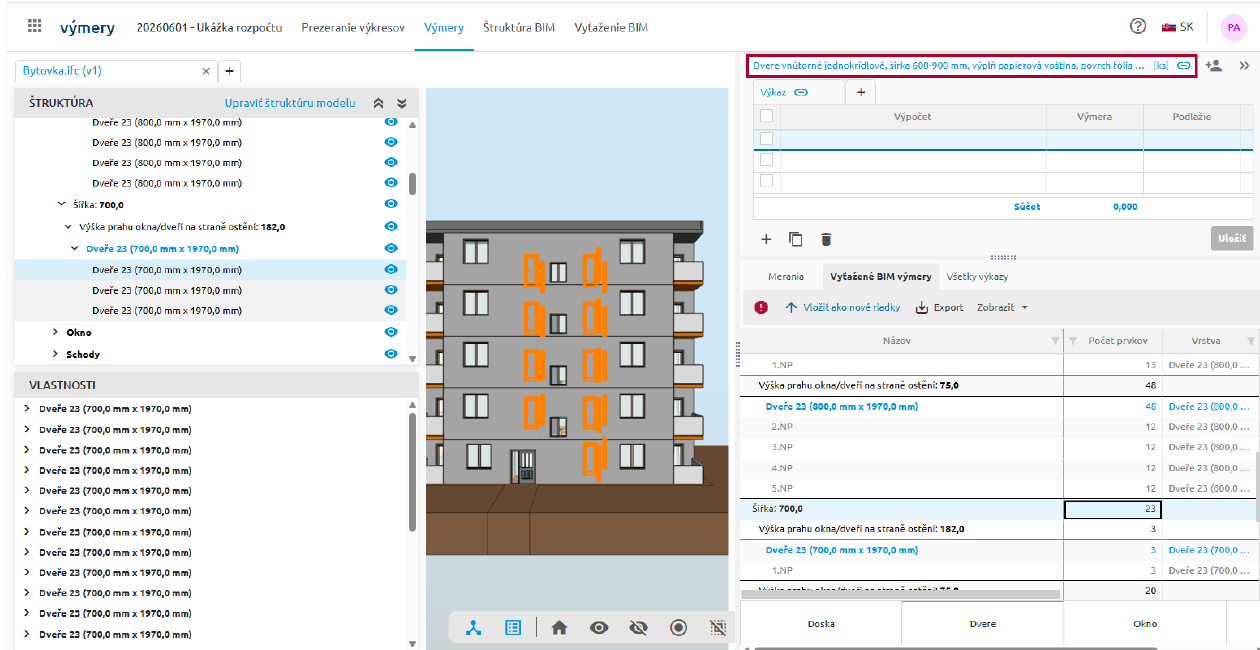The width and height of the screenshot is (1260, 650).
Task: Open the PA user avatar menu
Action: [x=1233, y=27]
